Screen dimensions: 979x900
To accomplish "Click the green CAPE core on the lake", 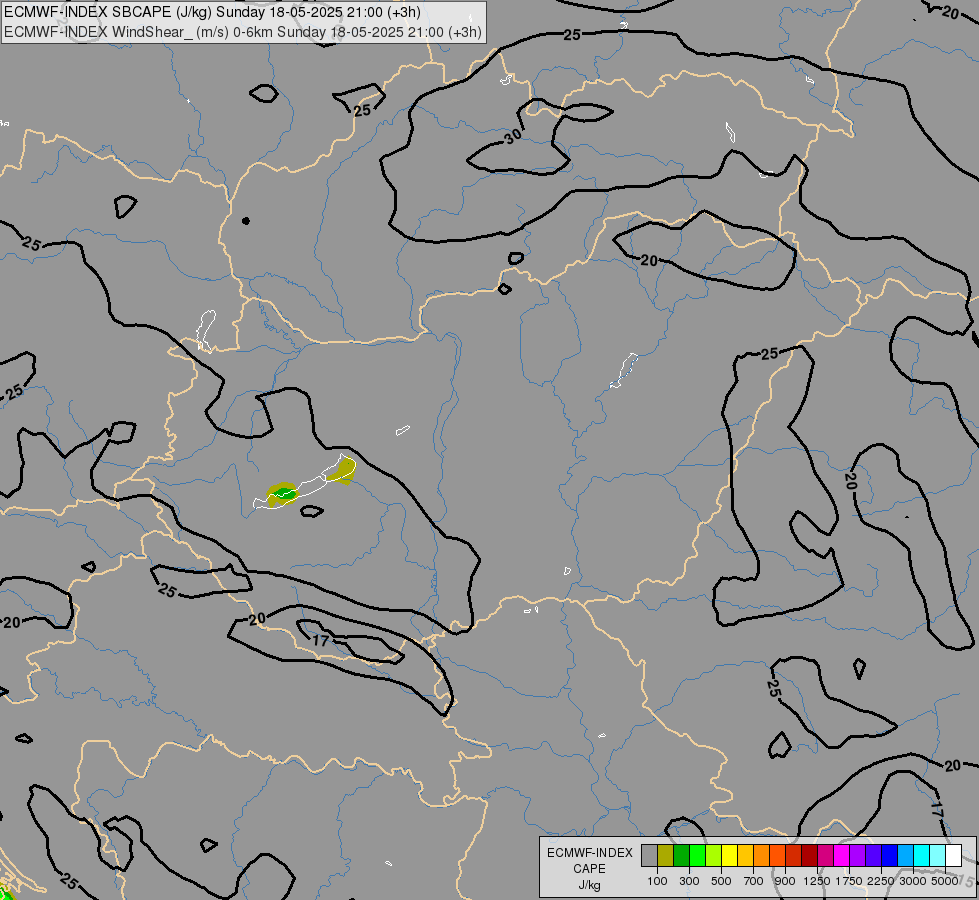I will pos(283,493).
